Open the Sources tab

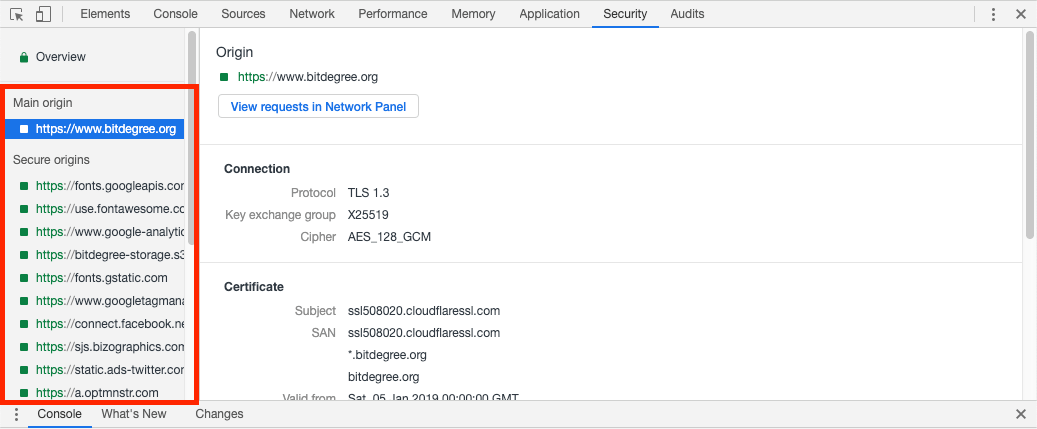[x=243, y=14]
